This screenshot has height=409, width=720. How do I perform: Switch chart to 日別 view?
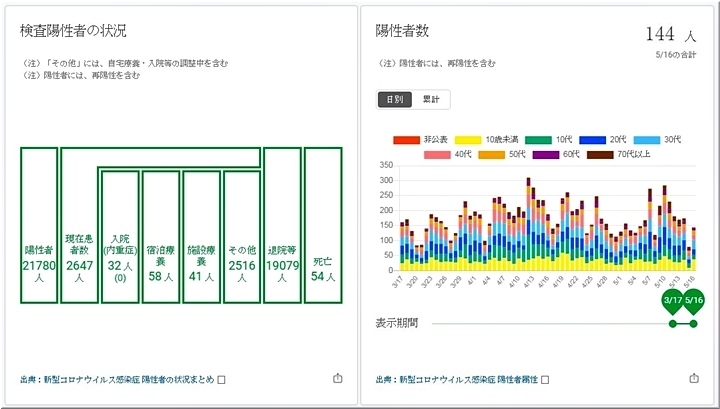(x=394, y=99)
